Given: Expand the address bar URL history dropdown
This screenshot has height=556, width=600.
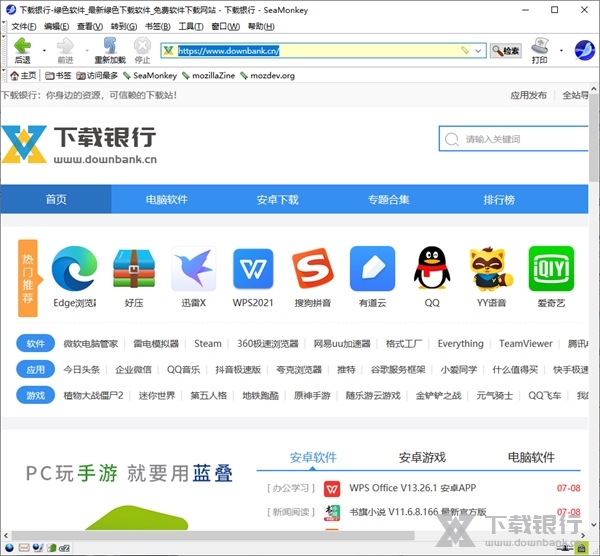Looking at the screenshot, I should [x=478, y=51].
